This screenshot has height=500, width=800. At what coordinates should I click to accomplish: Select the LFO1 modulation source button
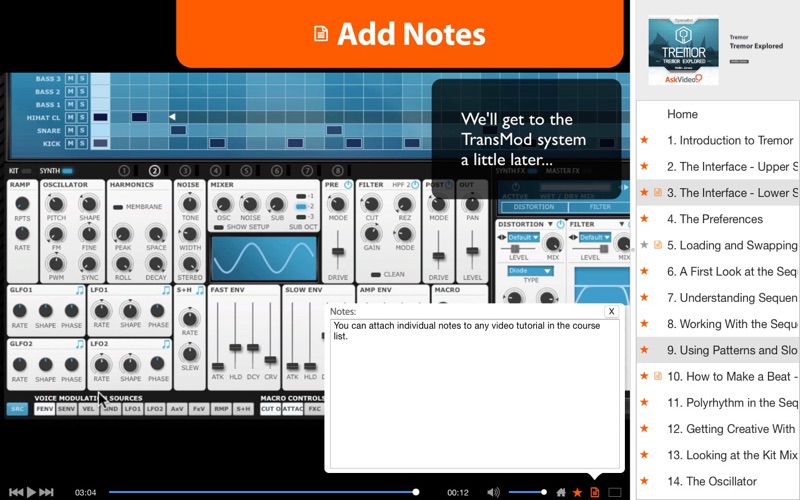133,409
